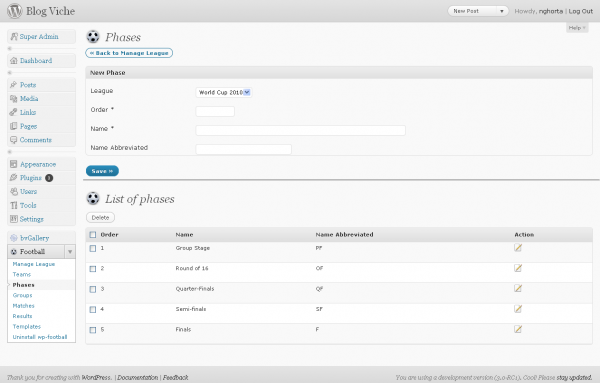The height and width of the screenshot is (383, 600).
Task: Click the Plugins update count badge
Action: [49, 178]
